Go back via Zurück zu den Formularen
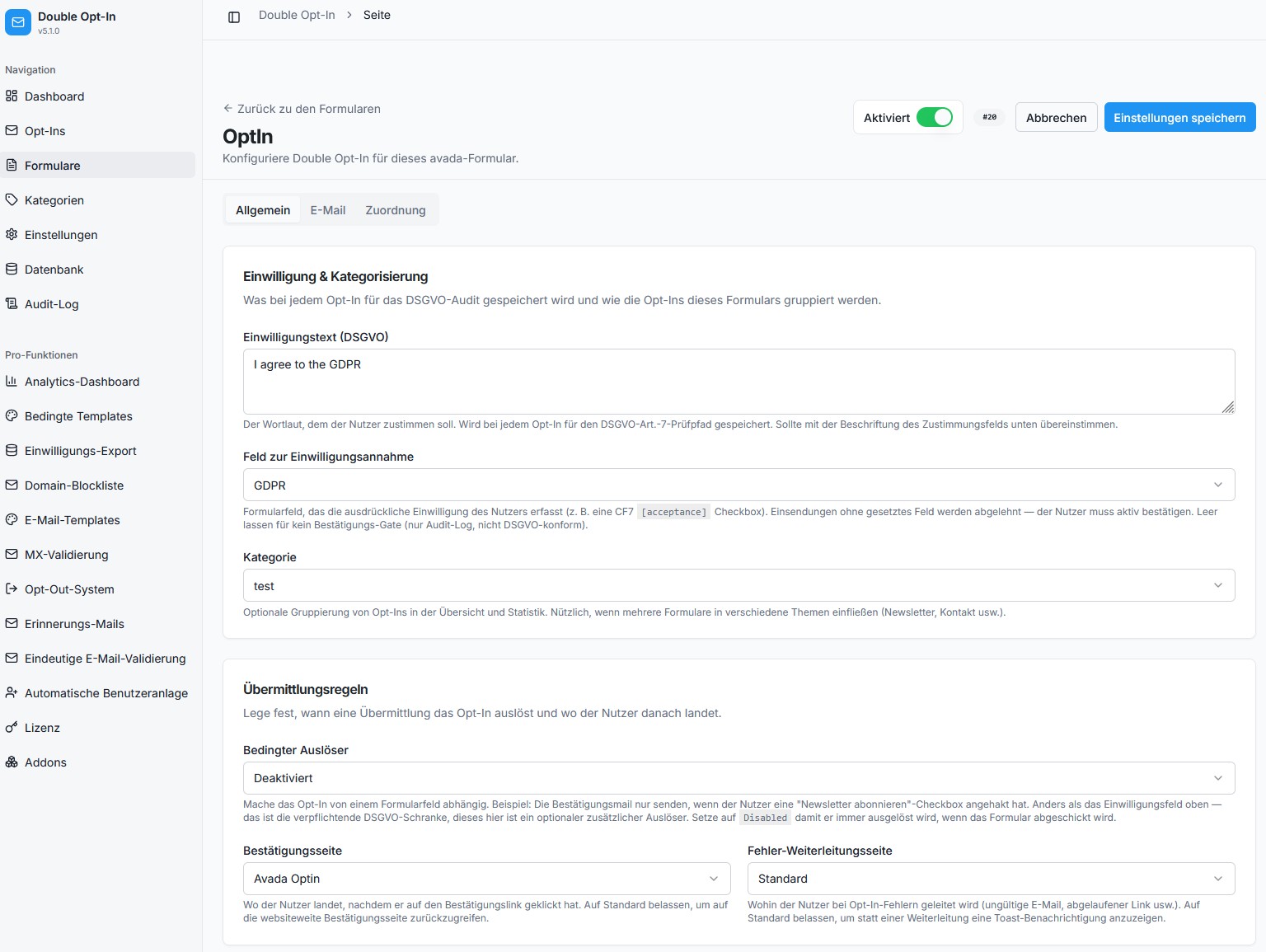This screenshot has height=952, width=1266. coord(302,109)
